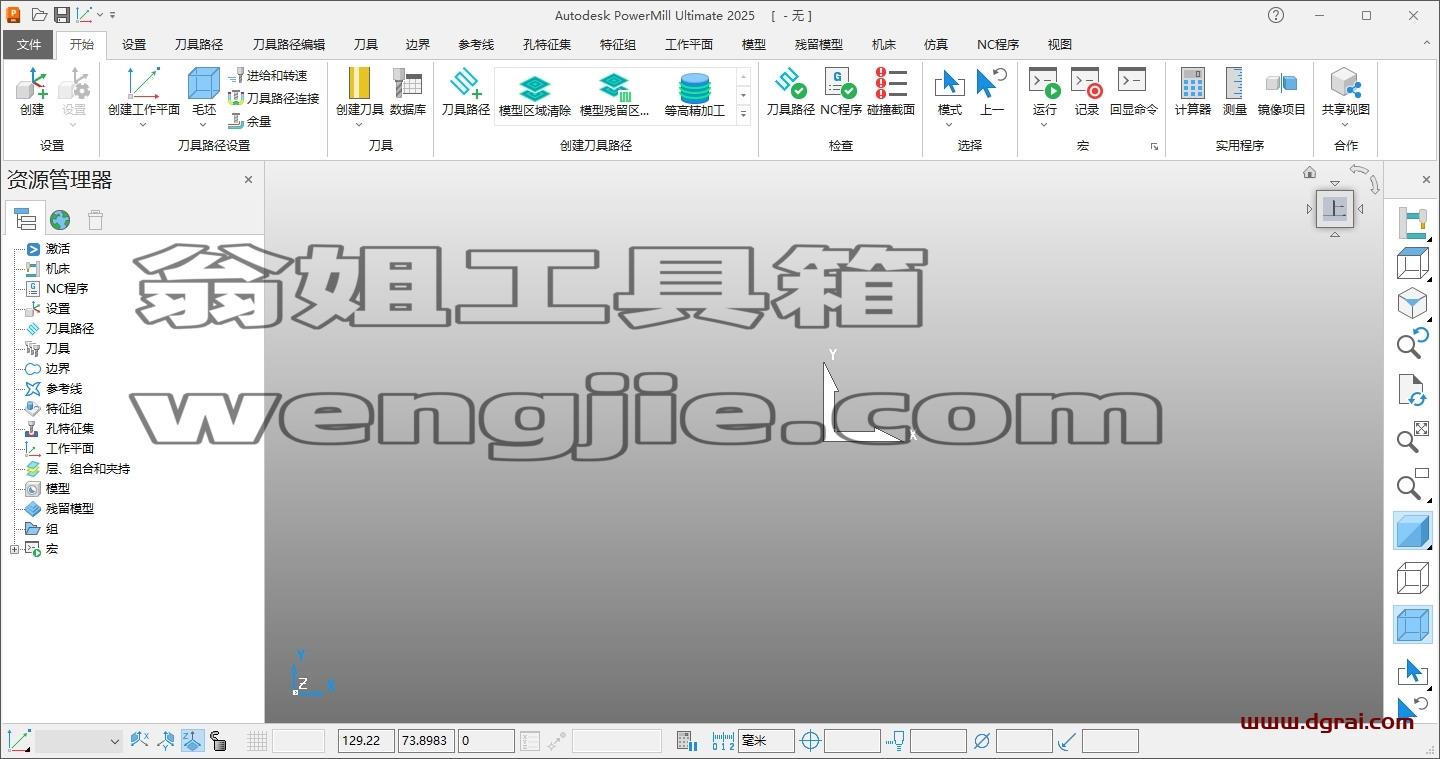The width and height of the screenshot is (1440, 759).
Task: Switch to the 视图 ribbon tab
Action: [1060, 45]
